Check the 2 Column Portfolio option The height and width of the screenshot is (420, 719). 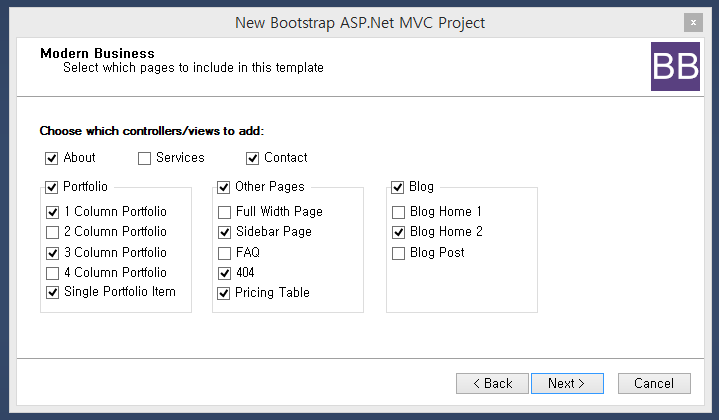pos(52,232)
